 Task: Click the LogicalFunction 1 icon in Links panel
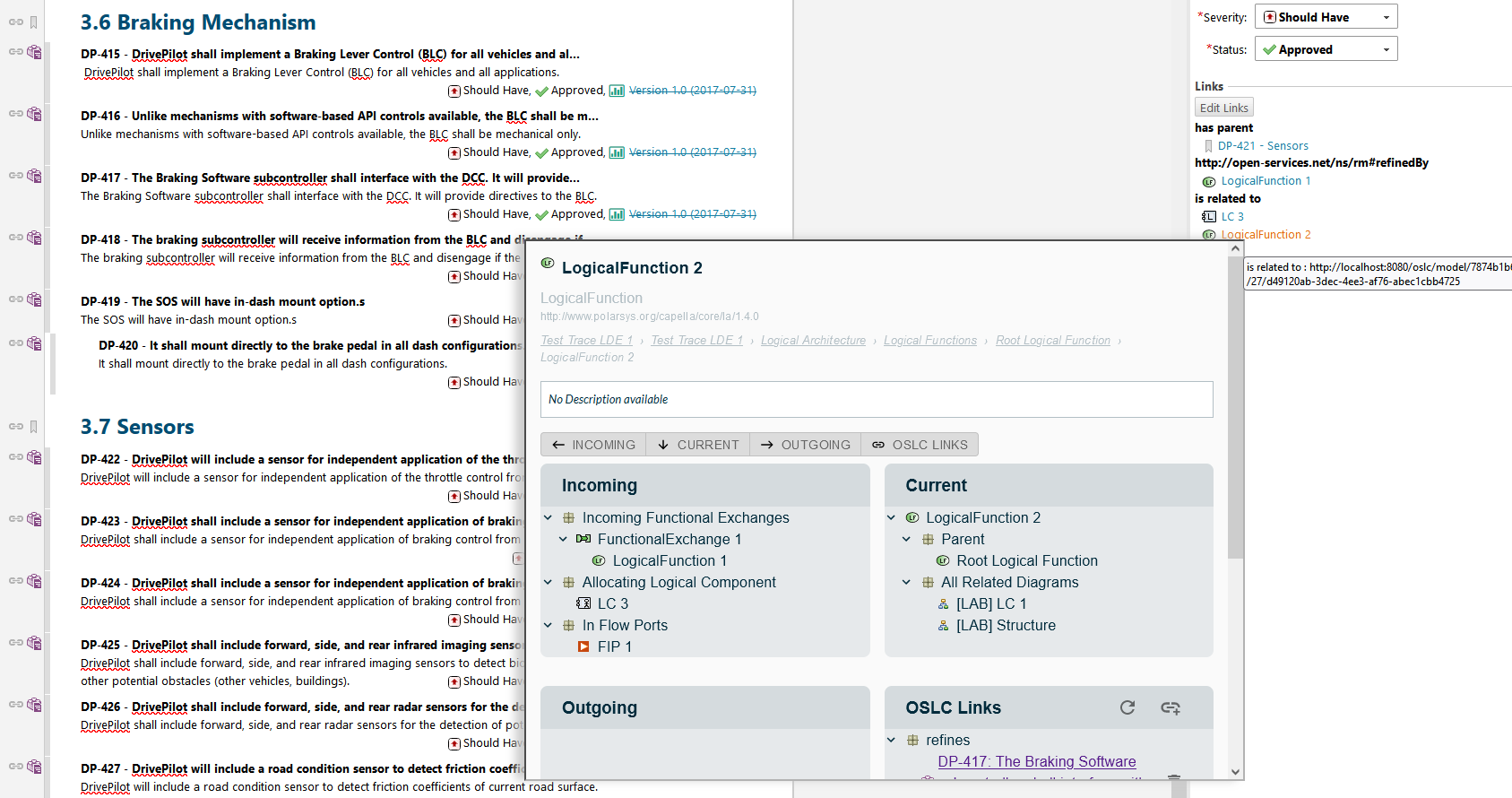pyautogui.click(x=1209, y=181)
